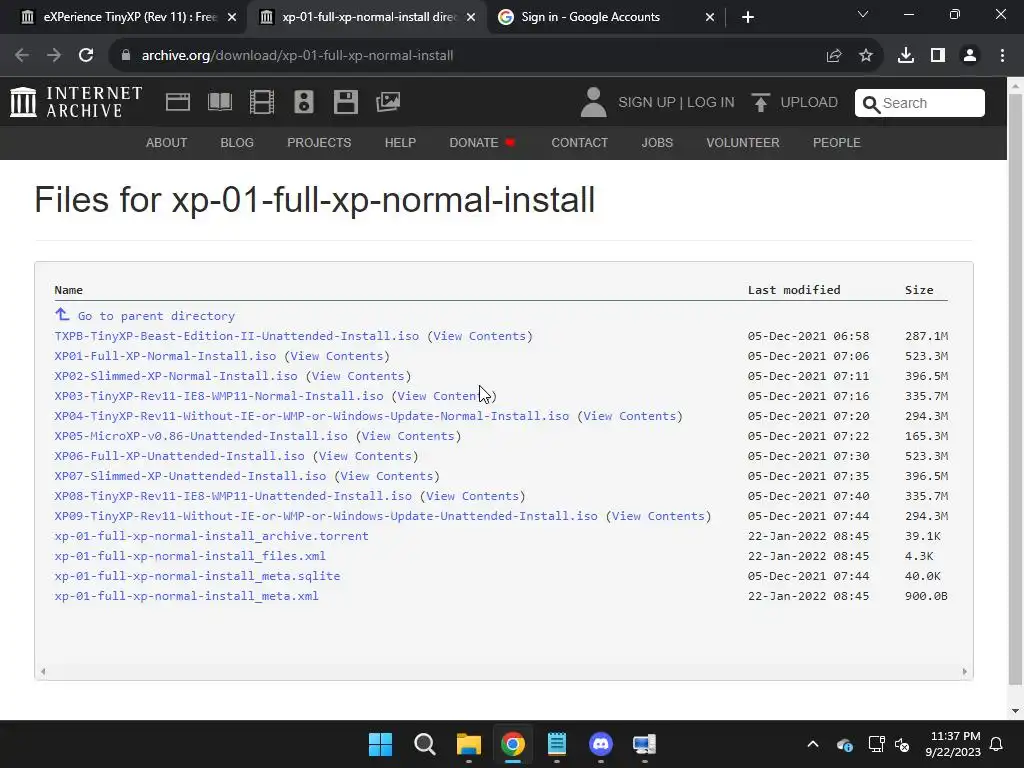Open the ABOUT menu item
This screenshot has height=768, width=1024.
[167, 142]
